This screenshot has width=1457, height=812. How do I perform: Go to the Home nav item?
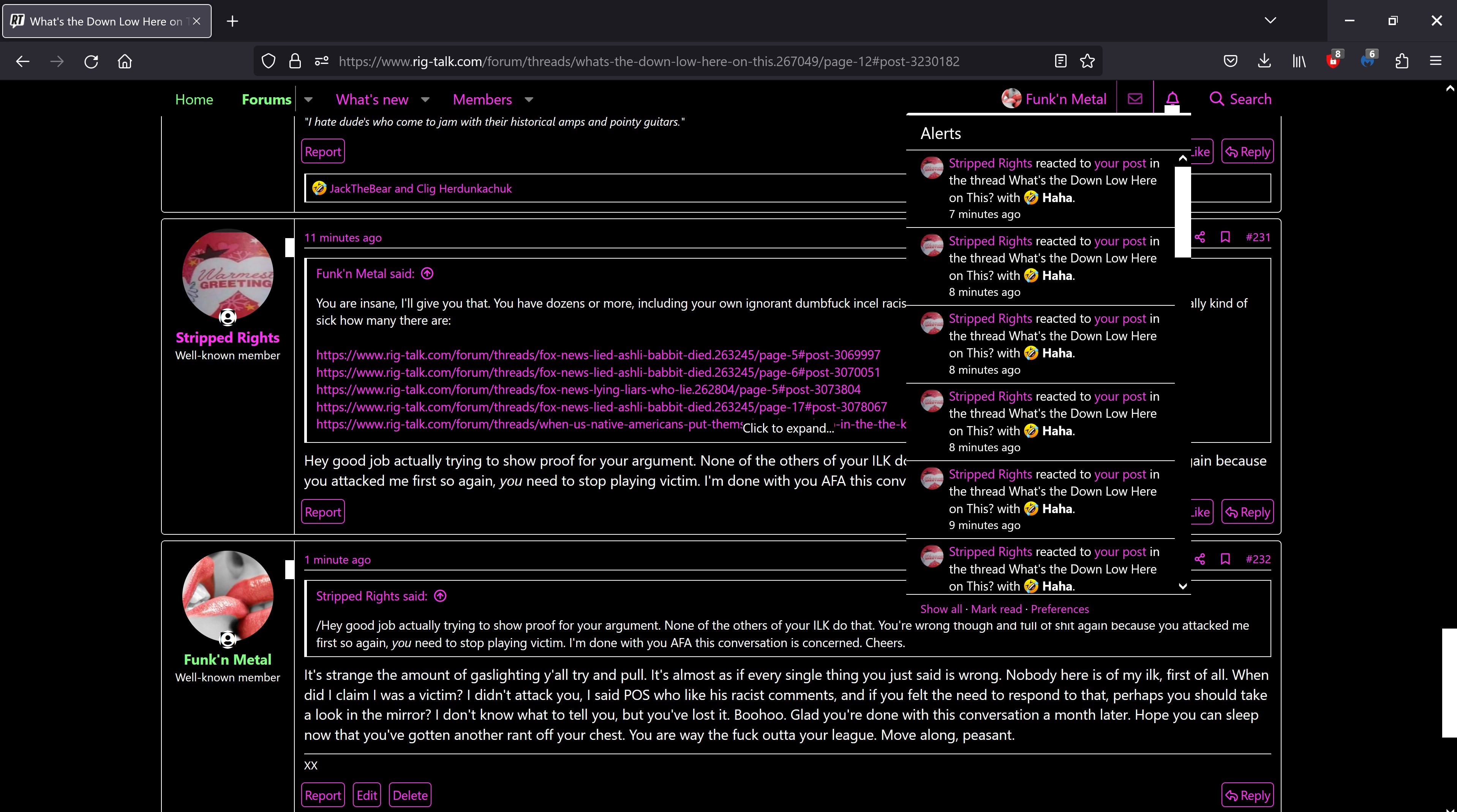[194, 100]
